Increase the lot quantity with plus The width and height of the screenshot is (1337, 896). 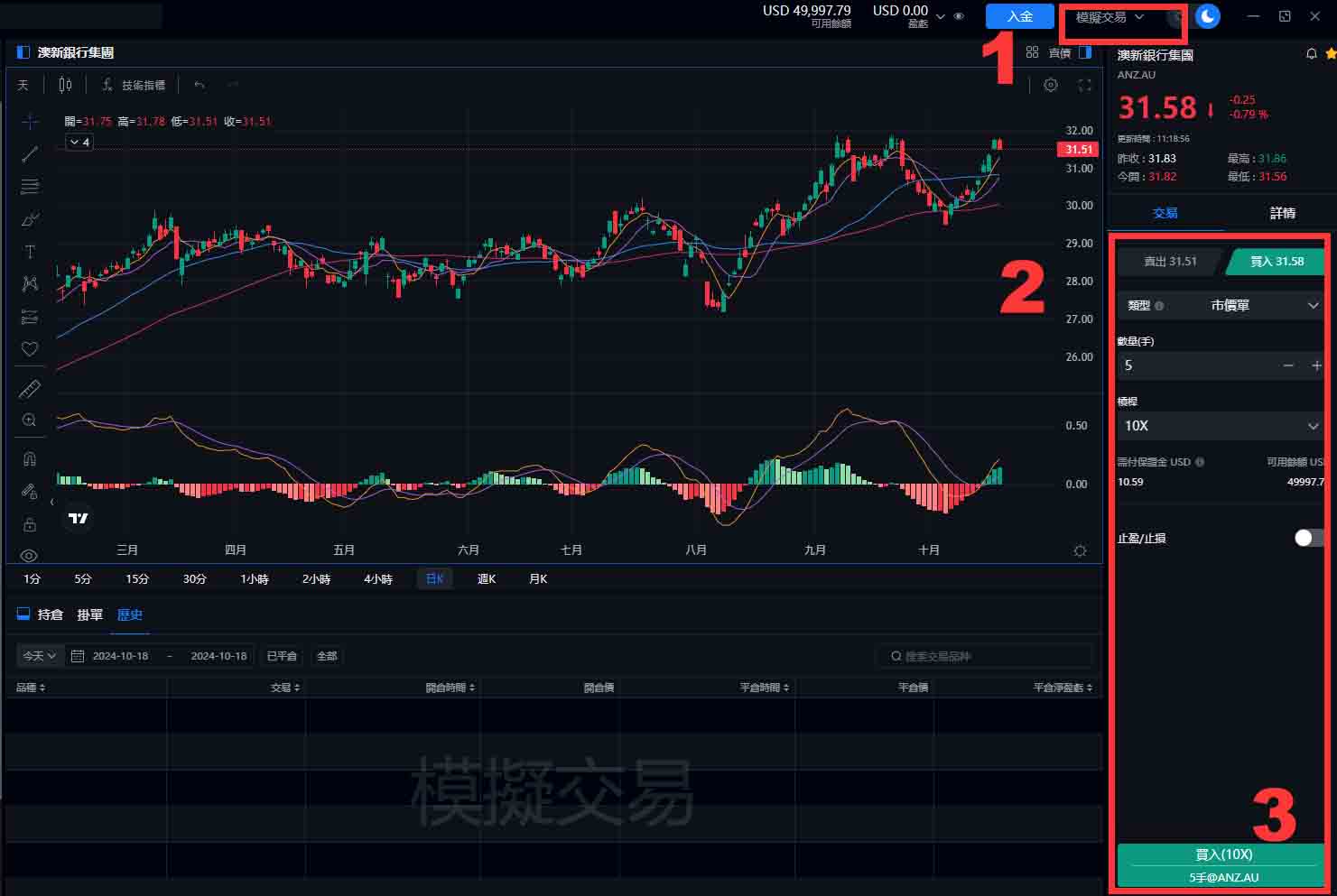[x=1316, y=365]
